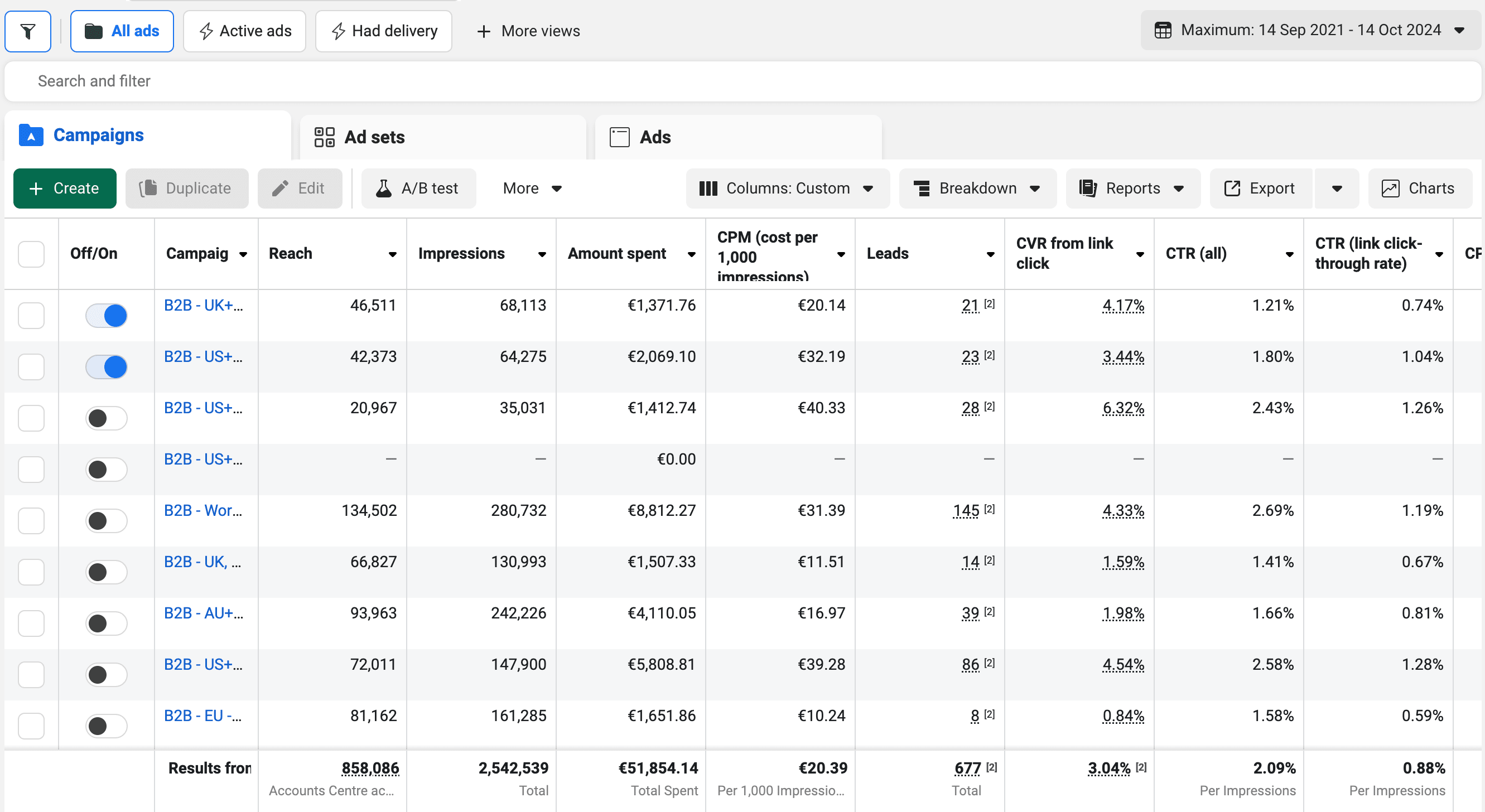Switch to the Ad sets tab
Screen dimensions: 1485x812
click(443, 137)
